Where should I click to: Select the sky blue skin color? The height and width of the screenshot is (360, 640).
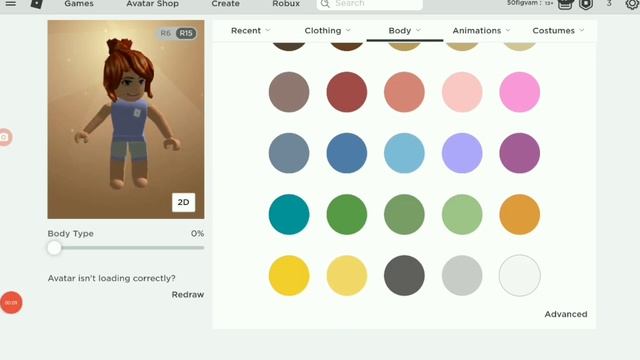tap(404, 153)
